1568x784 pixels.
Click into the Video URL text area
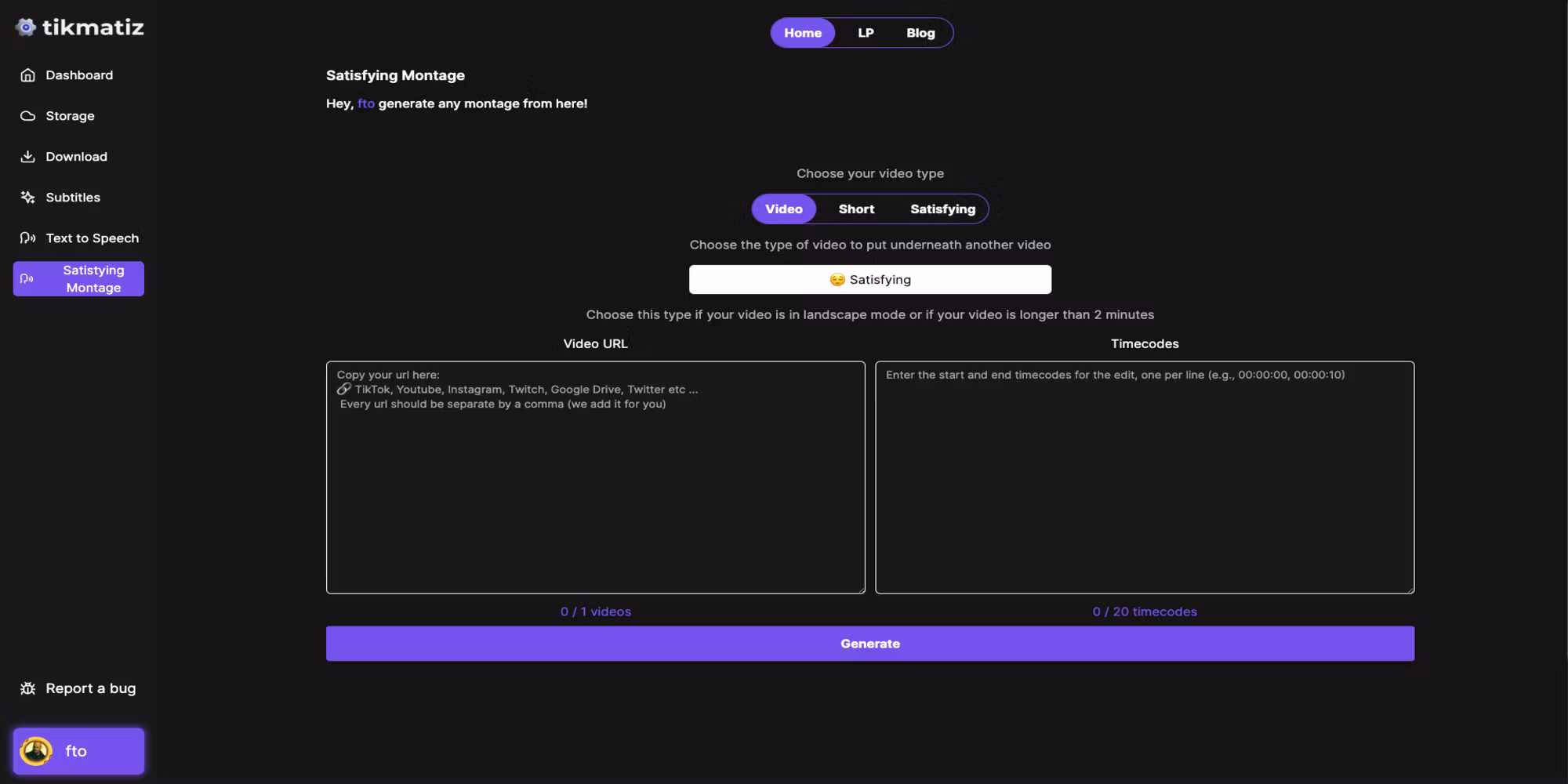click(595, 486)
